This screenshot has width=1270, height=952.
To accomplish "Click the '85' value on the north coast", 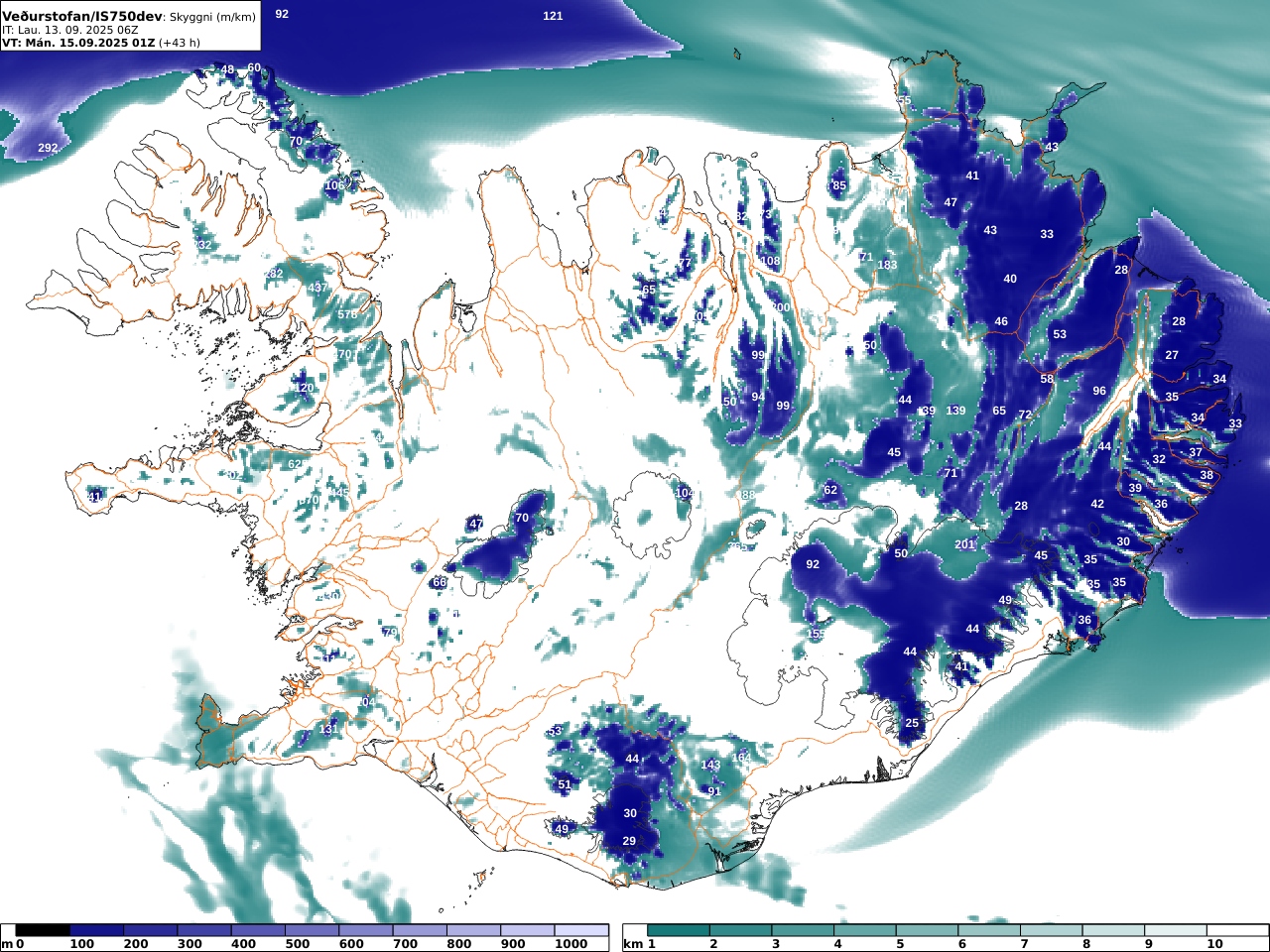I will point(839,185).
